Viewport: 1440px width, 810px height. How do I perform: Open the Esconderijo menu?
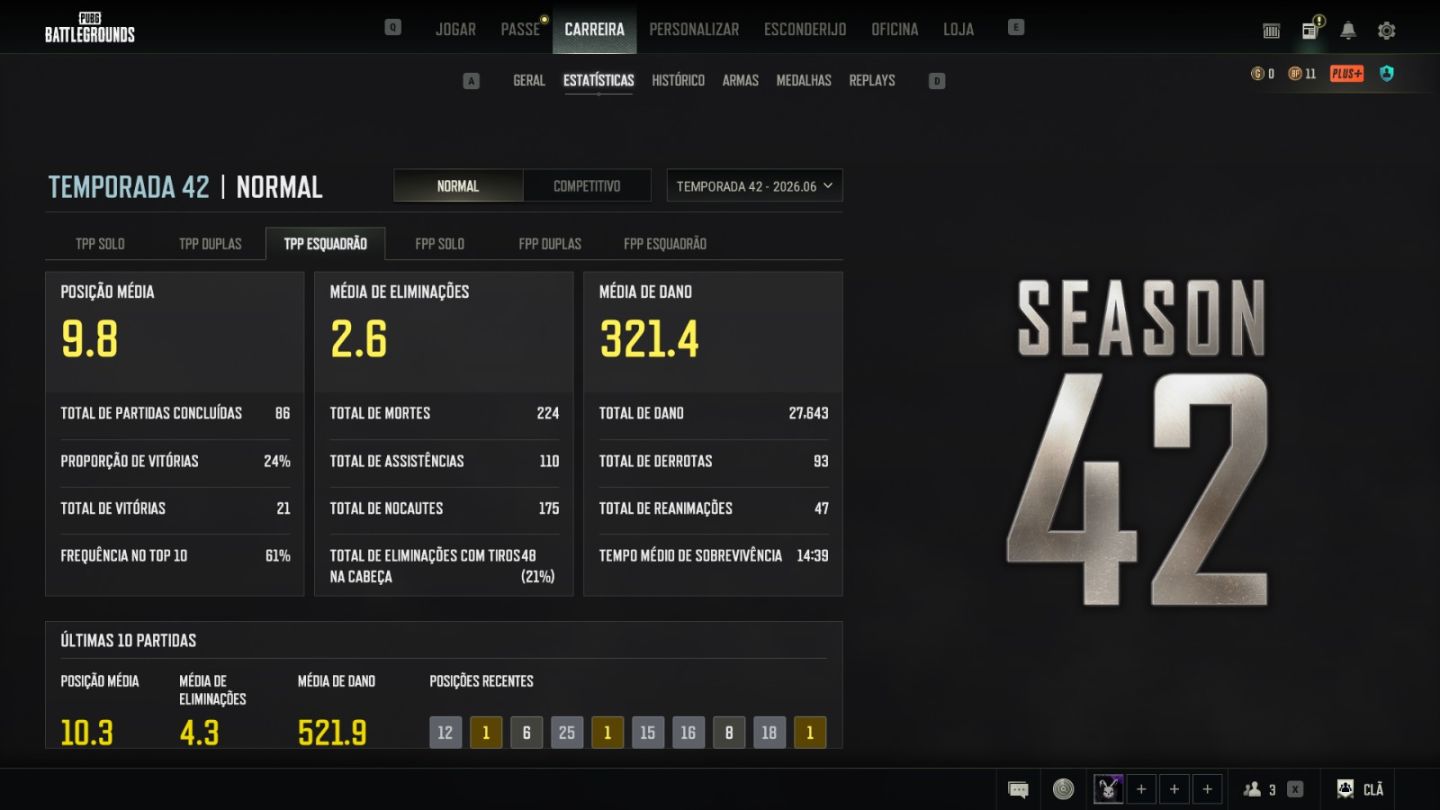805,29
